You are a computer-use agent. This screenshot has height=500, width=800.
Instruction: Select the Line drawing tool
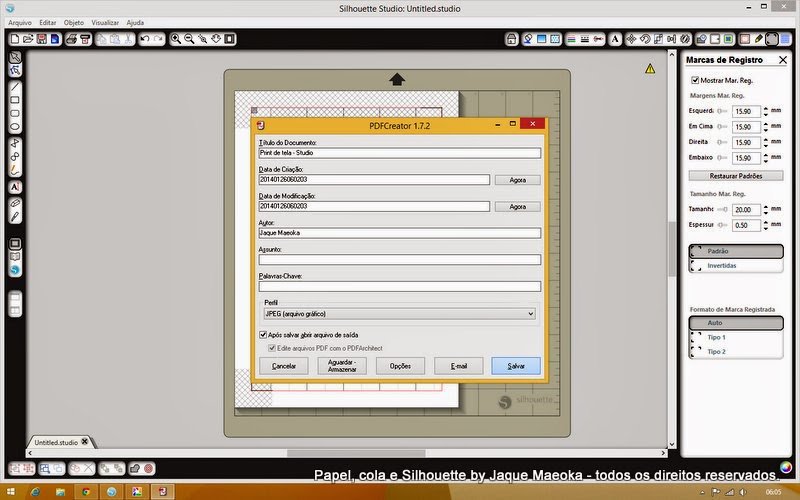coord(15,87)
